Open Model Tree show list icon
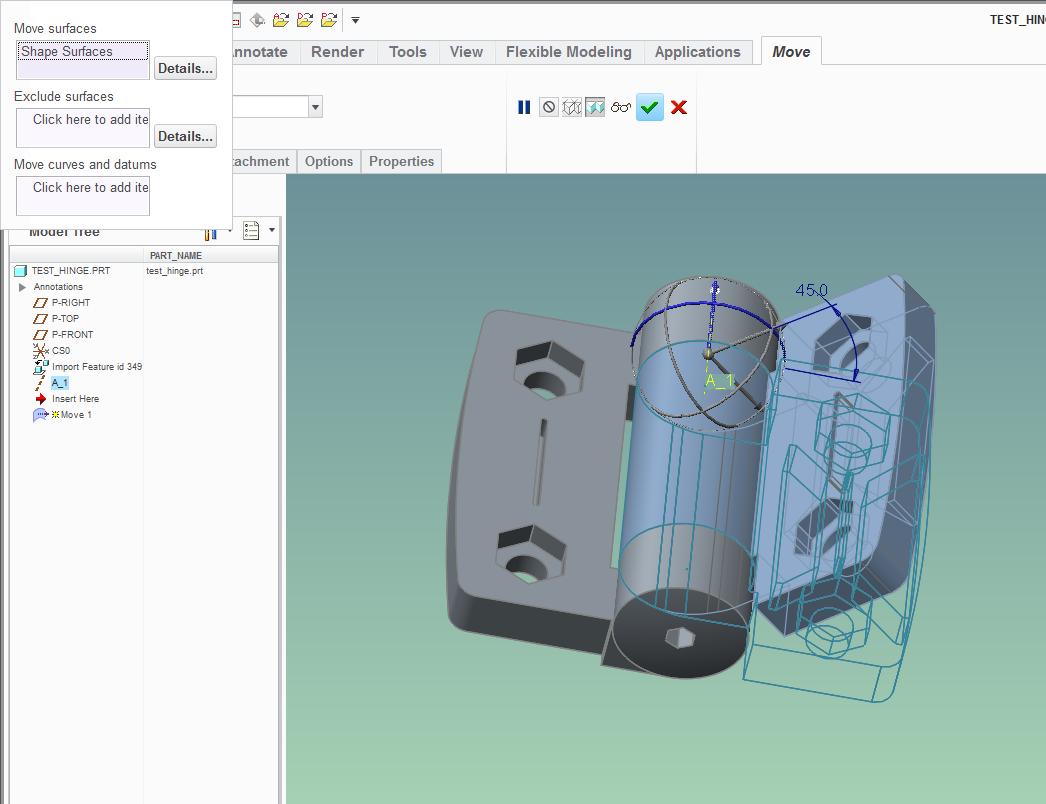This screenshot has width=1046, height=804. click(251, 230)
